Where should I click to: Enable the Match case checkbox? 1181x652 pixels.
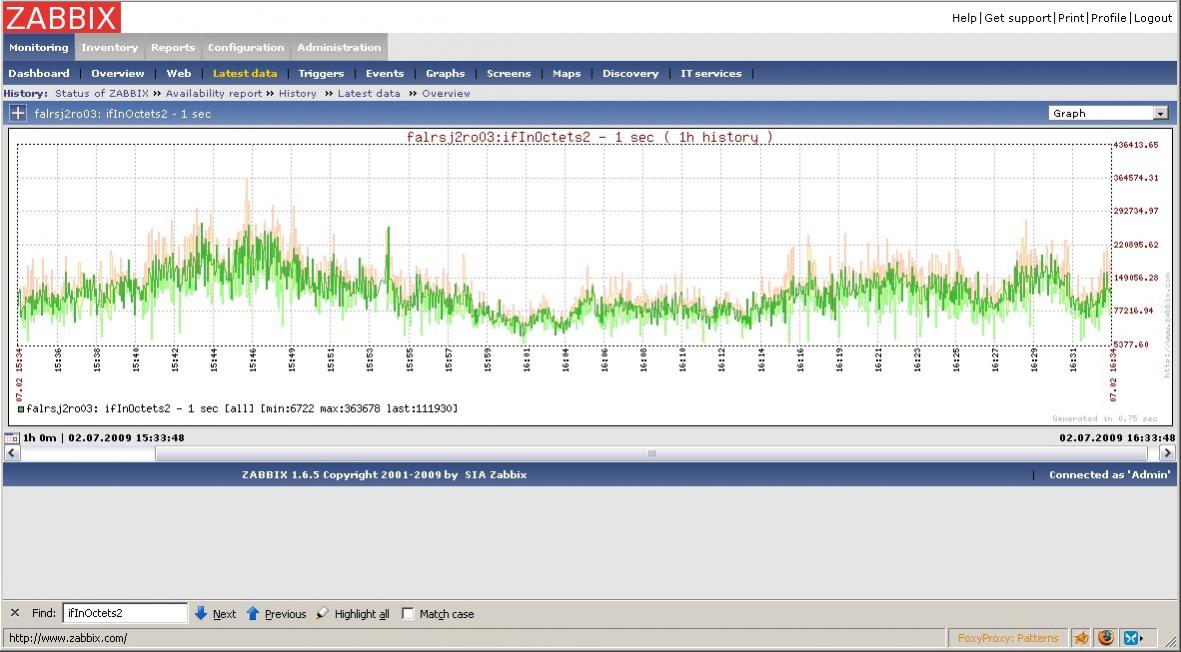[x=408, y=613]
